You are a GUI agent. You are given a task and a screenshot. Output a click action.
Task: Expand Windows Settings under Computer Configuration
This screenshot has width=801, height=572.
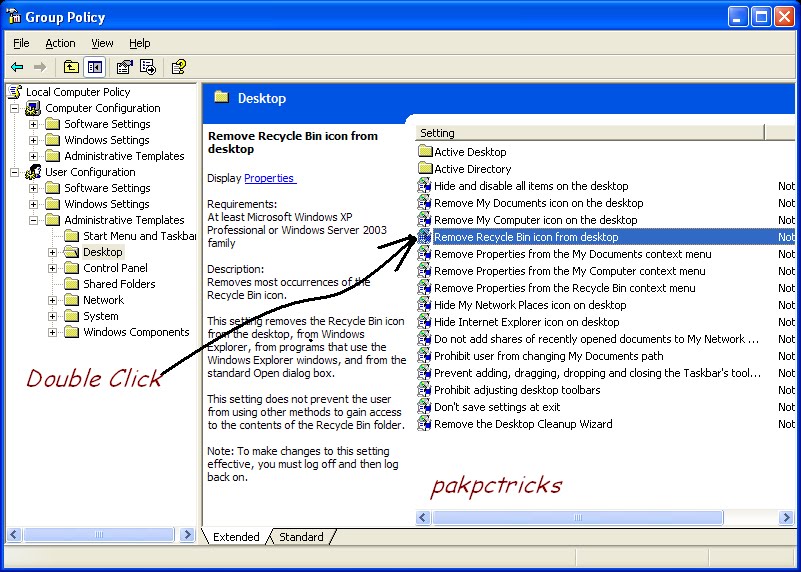click(x=34, y=140)
